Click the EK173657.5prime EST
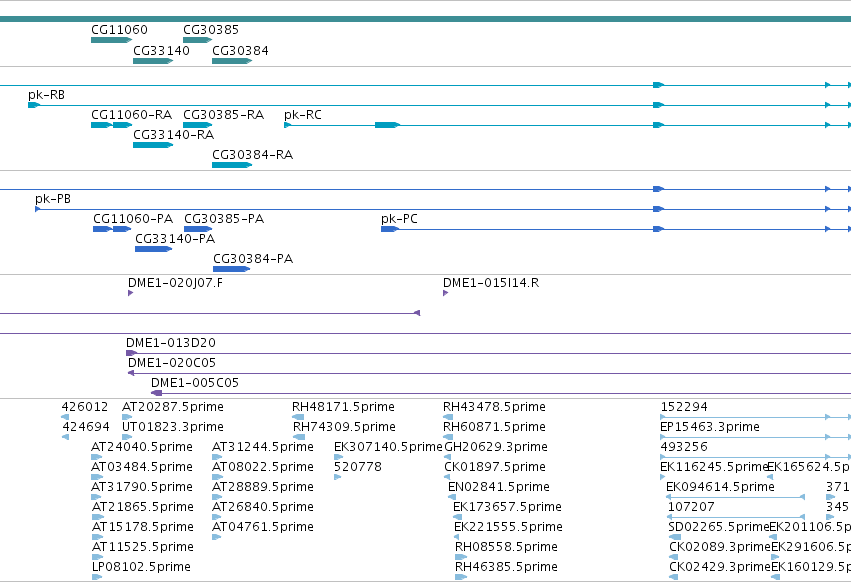 coord(507,507)
